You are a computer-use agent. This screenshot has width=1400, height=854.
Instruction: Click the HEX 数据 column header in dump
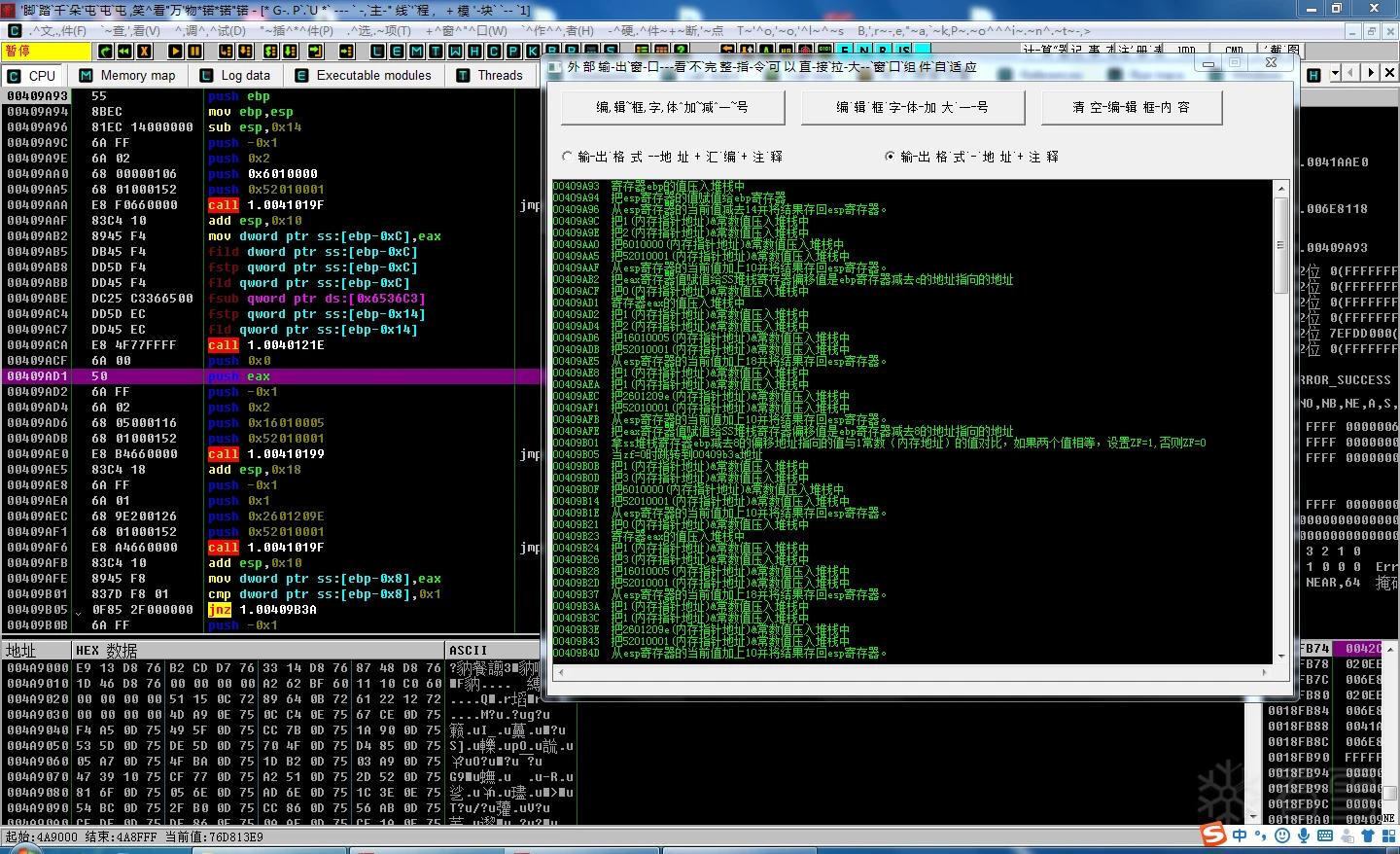tap(259, 650)
